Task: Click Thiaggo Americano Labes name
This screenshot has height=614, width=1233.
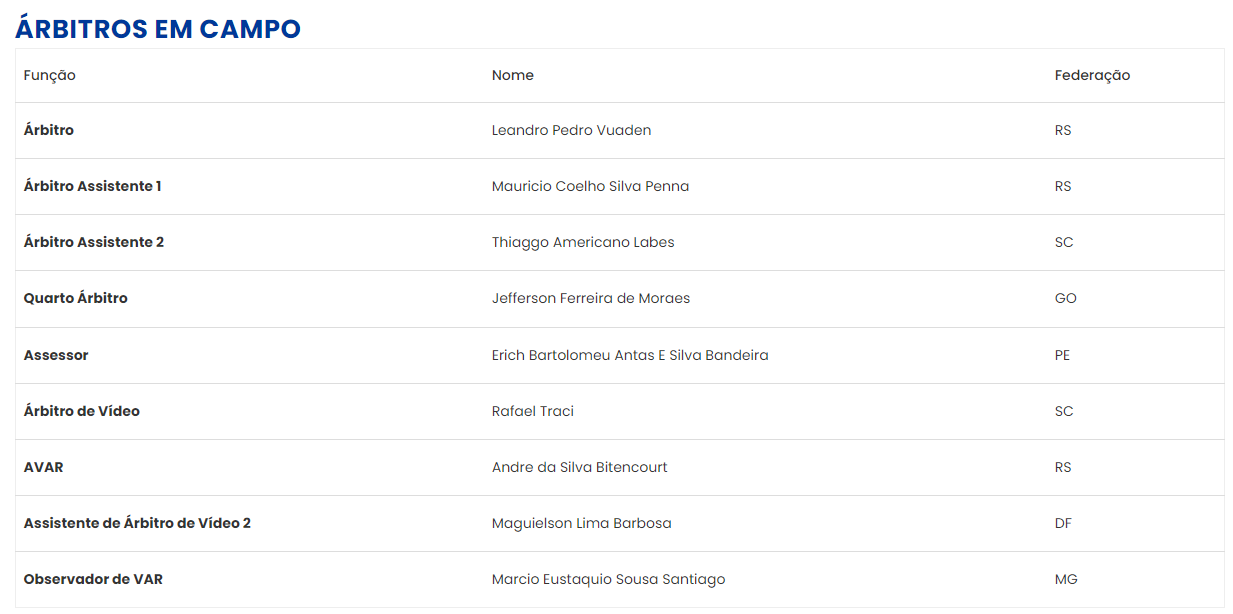Action: click(583, 243)
